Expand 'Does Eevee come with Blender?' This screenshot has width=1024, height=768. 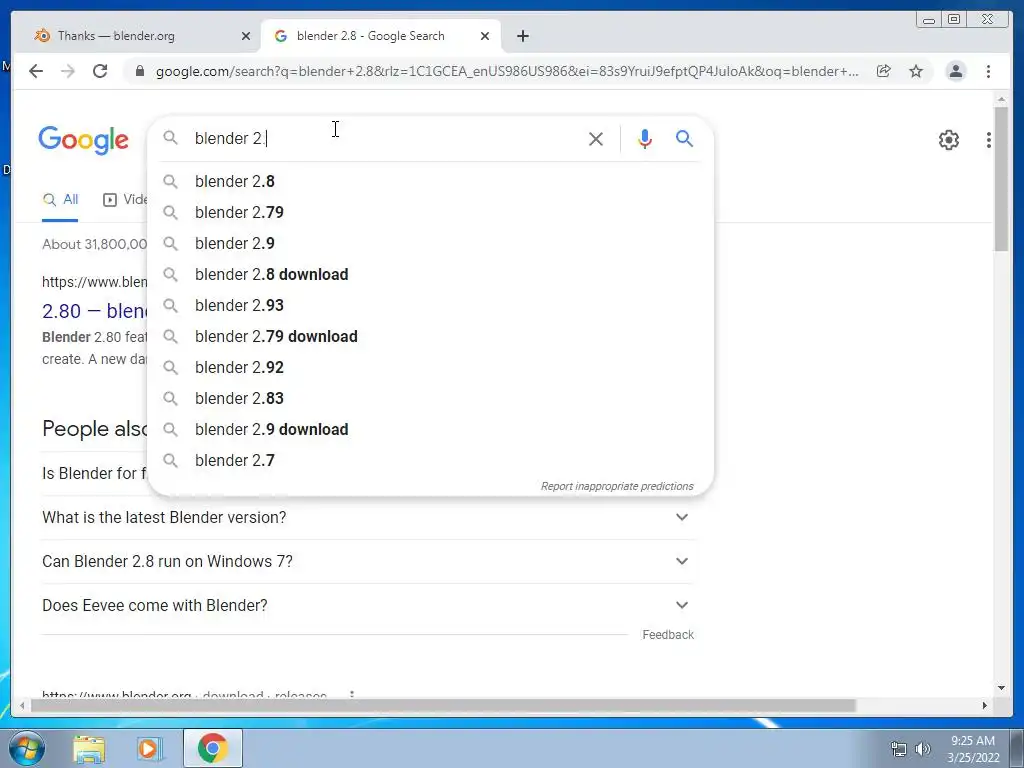[x=368, y=605]
